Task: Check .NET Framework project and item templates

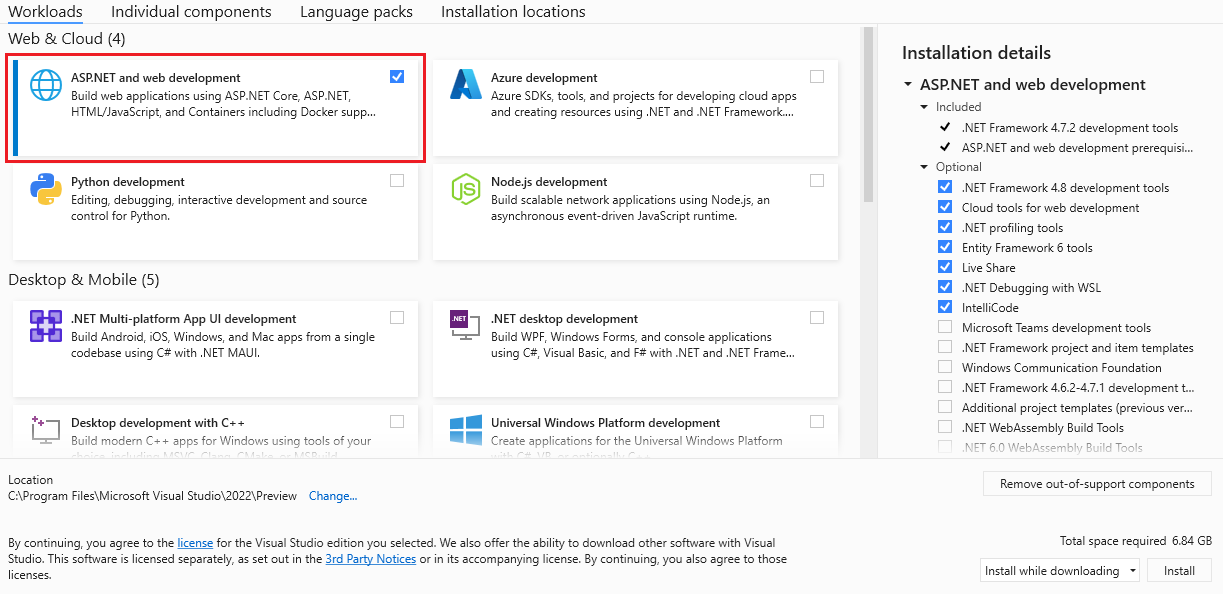Action: (x=945, y=347)
